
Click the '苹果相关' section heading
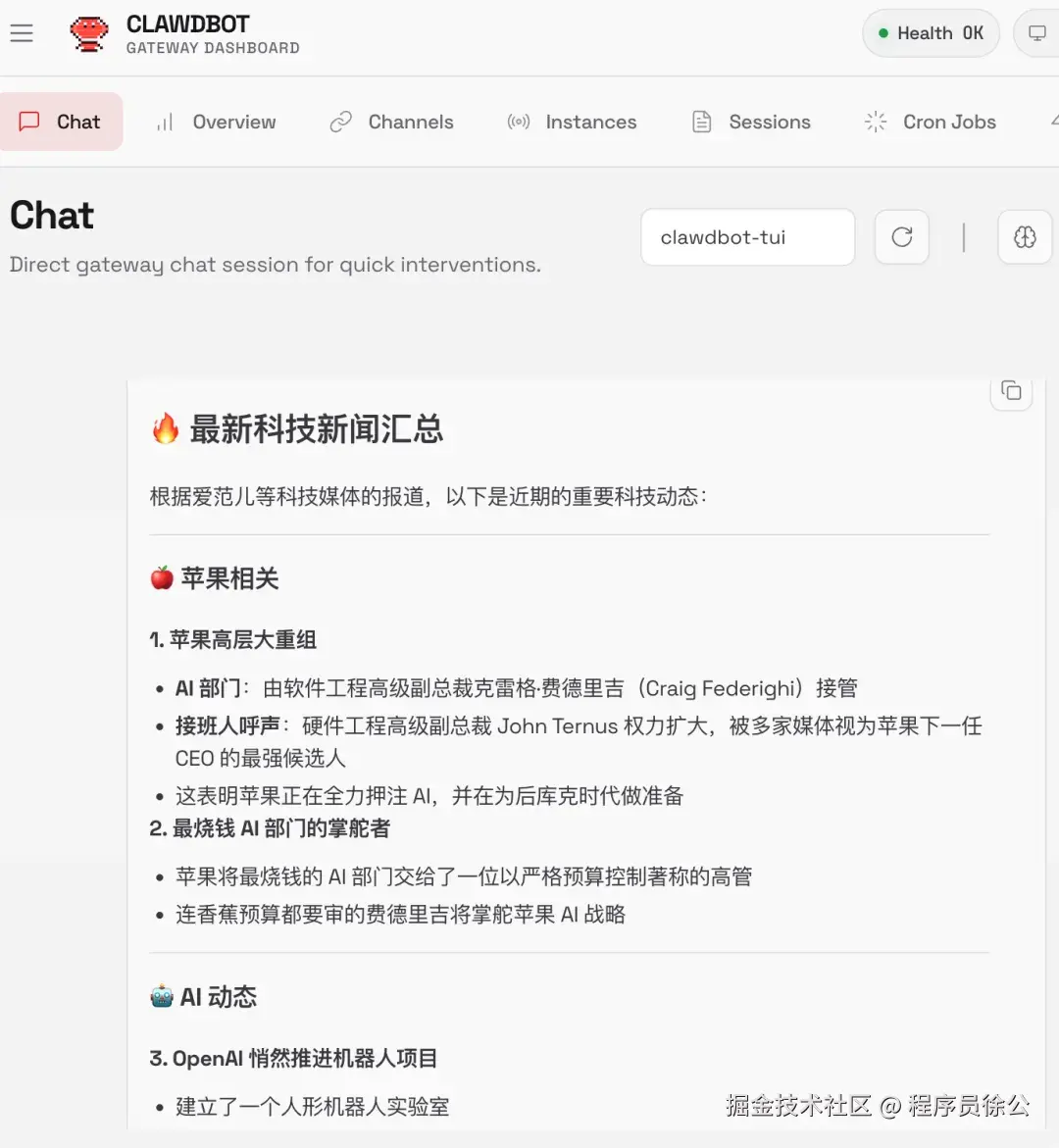click(230, 578)
